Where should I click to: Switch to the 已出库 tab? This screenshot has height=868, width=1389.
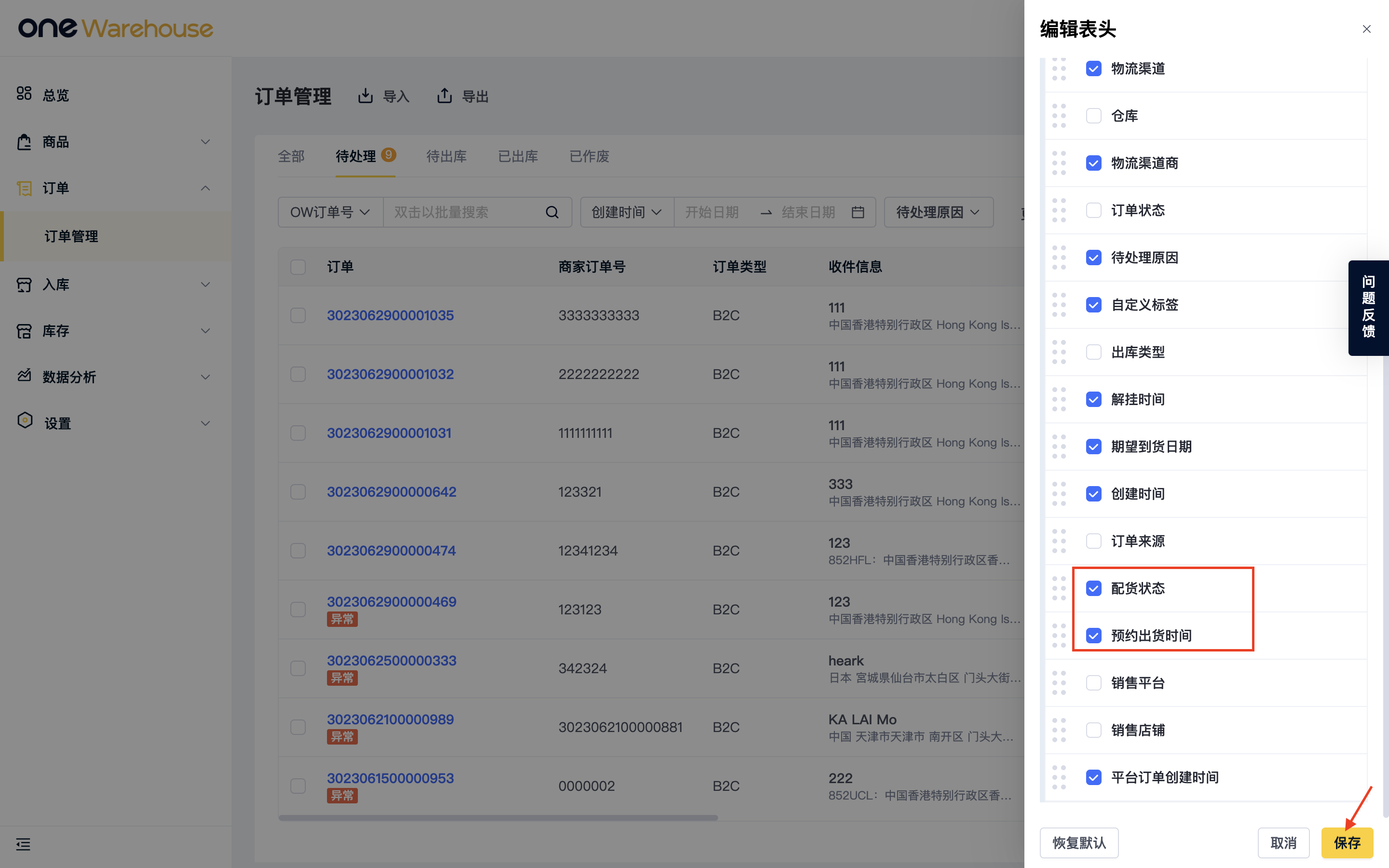tap(517, 156)
